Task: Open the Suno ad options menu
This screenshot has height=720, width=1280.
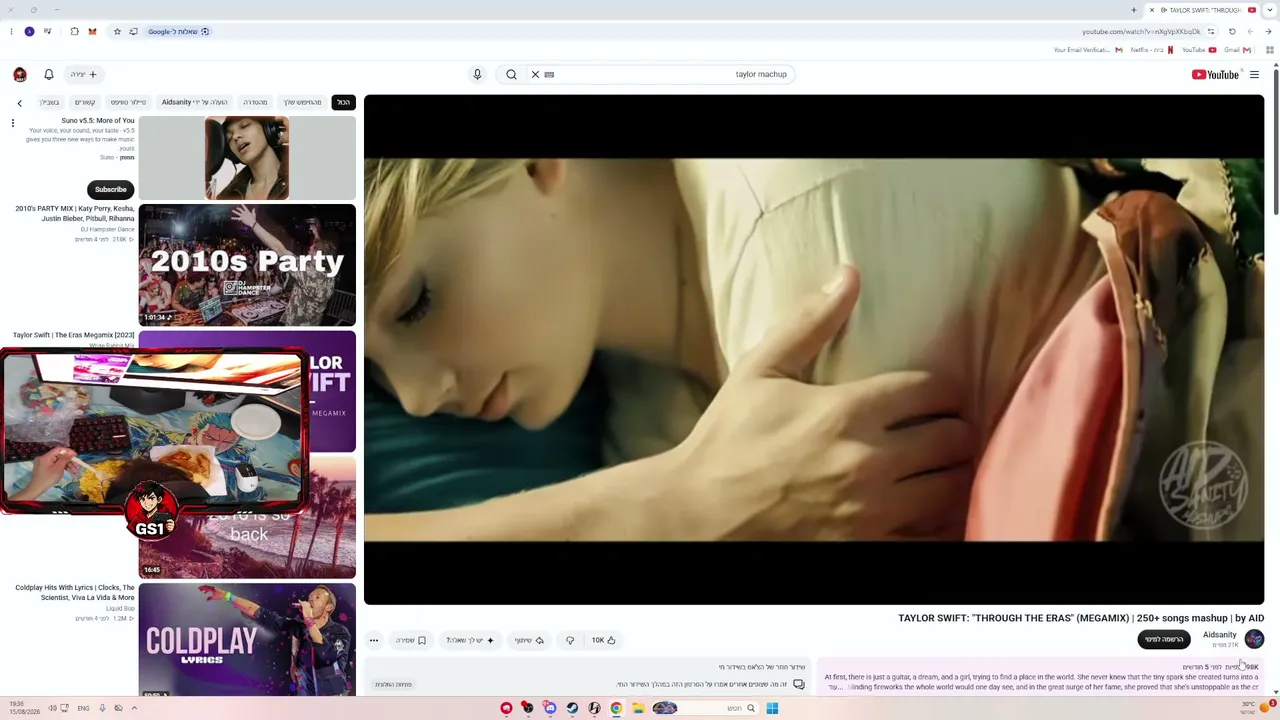Action: coord(13,123)
